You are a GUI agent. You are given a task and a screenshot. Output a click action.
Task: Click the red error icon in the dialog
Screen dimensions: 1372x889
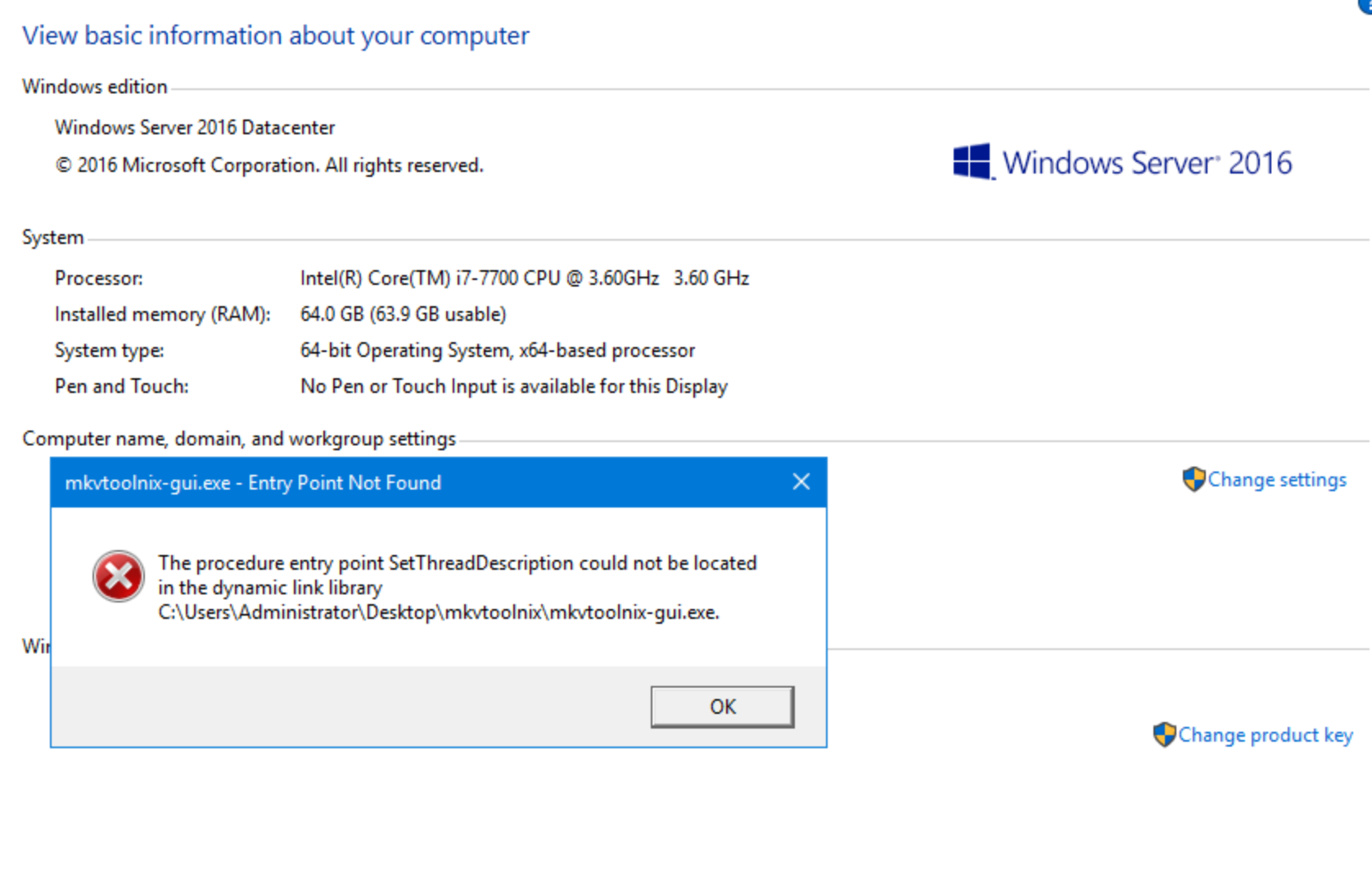click(119, 576)
